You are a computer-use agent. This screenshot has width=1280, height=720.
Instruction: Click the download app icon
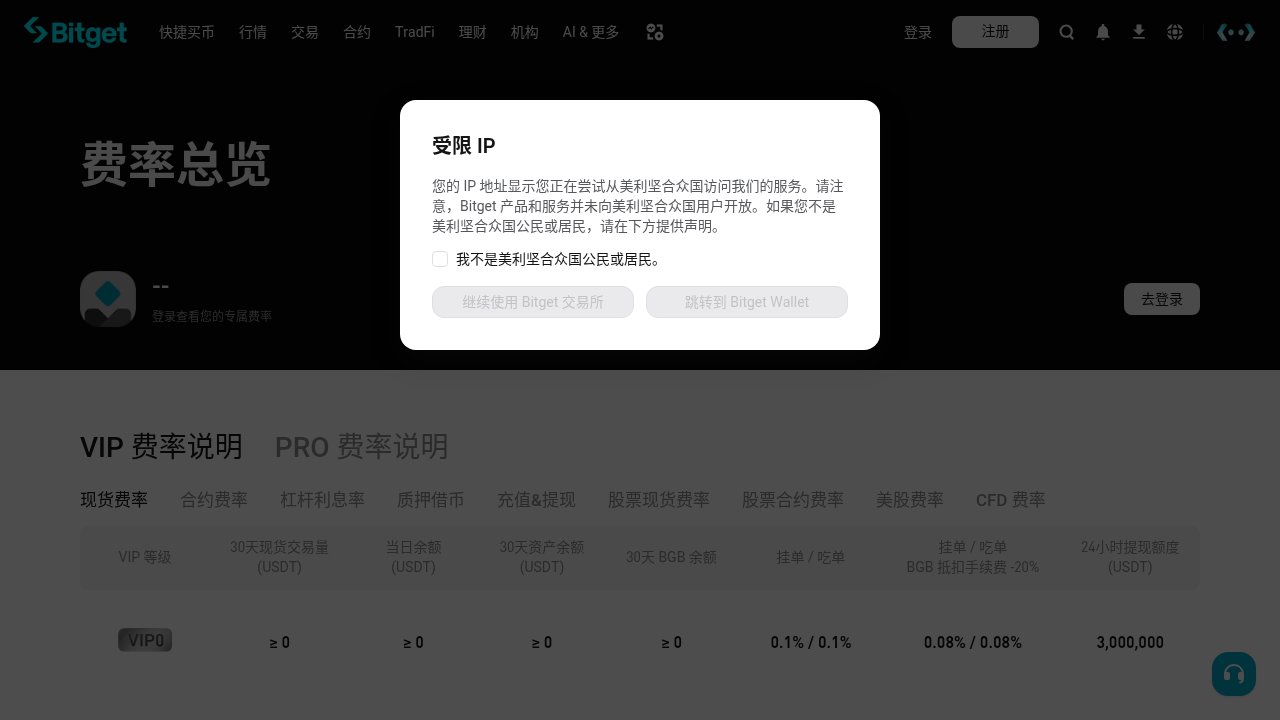point(1139,32)
